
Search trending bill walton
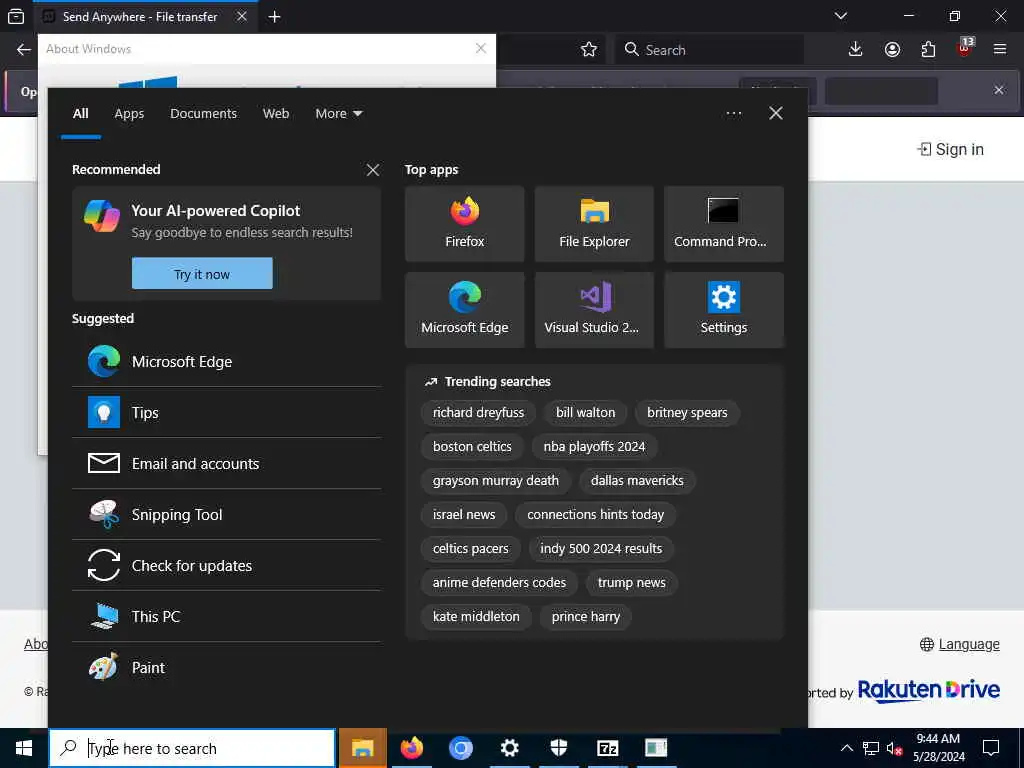586,413
